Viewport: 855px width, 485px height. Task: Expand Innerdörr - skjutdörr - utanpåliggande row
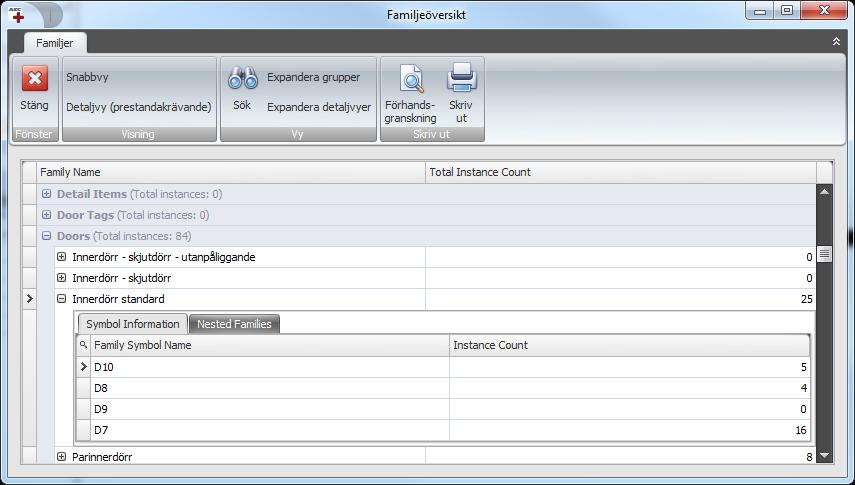(x=62, y=256)
